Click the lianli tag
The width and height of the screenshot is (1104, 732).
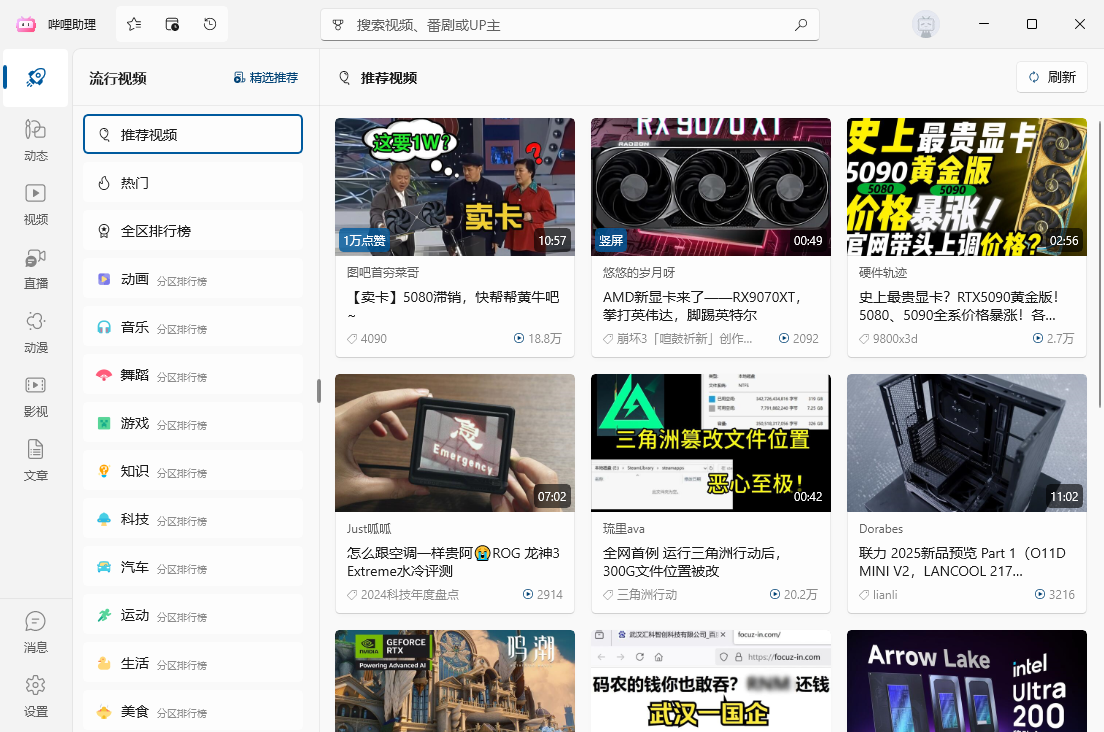878,595
